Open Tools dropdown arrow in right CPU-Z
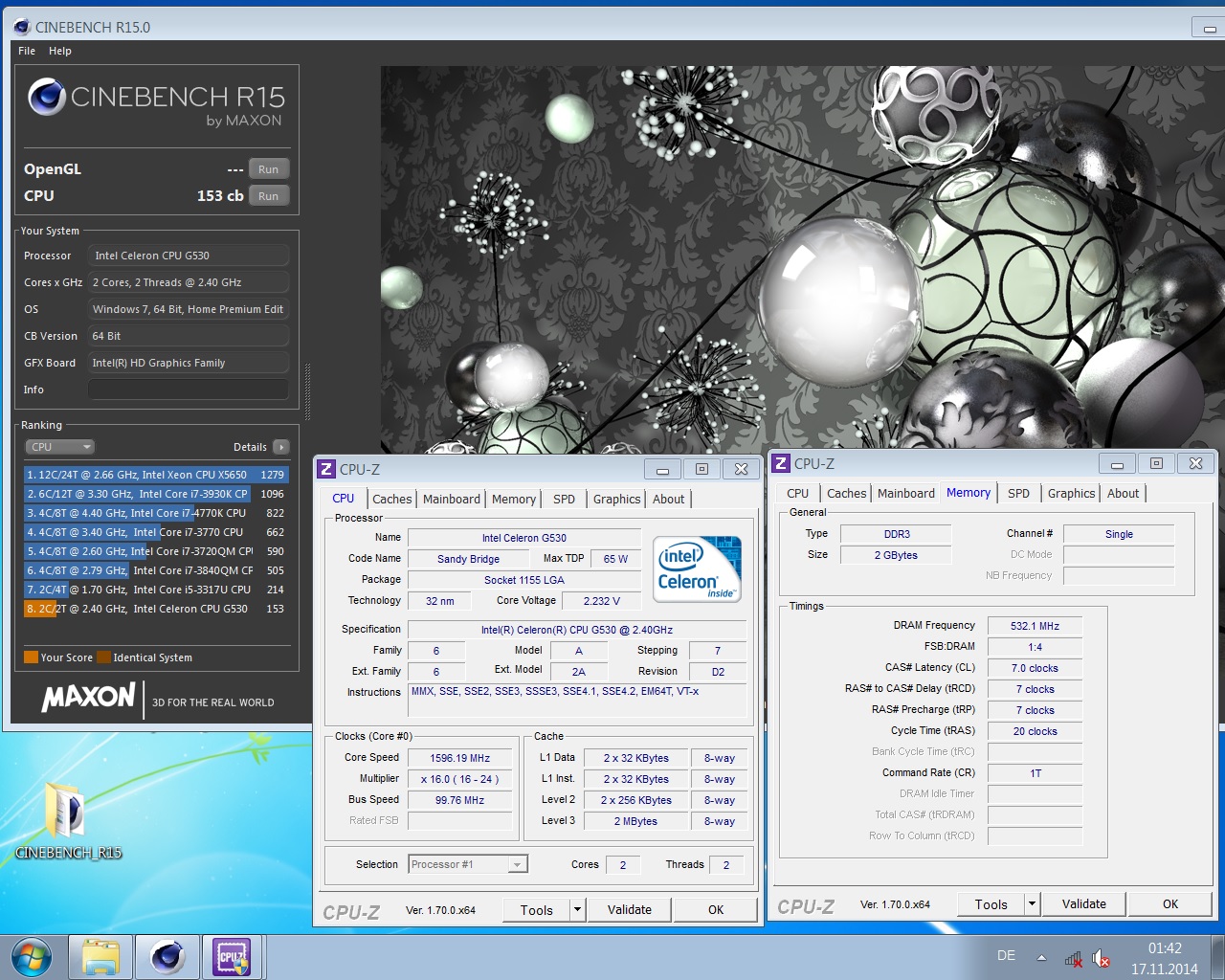The height and width of the screenshot is (980, 1225). click(x=1032, y=903)
